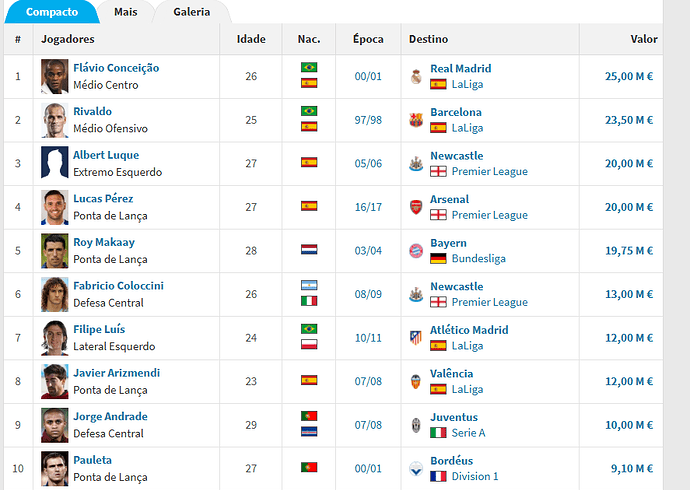Switch to the Mais tab
The width and height of the screenshot is (690, 490).
[125, 12]
